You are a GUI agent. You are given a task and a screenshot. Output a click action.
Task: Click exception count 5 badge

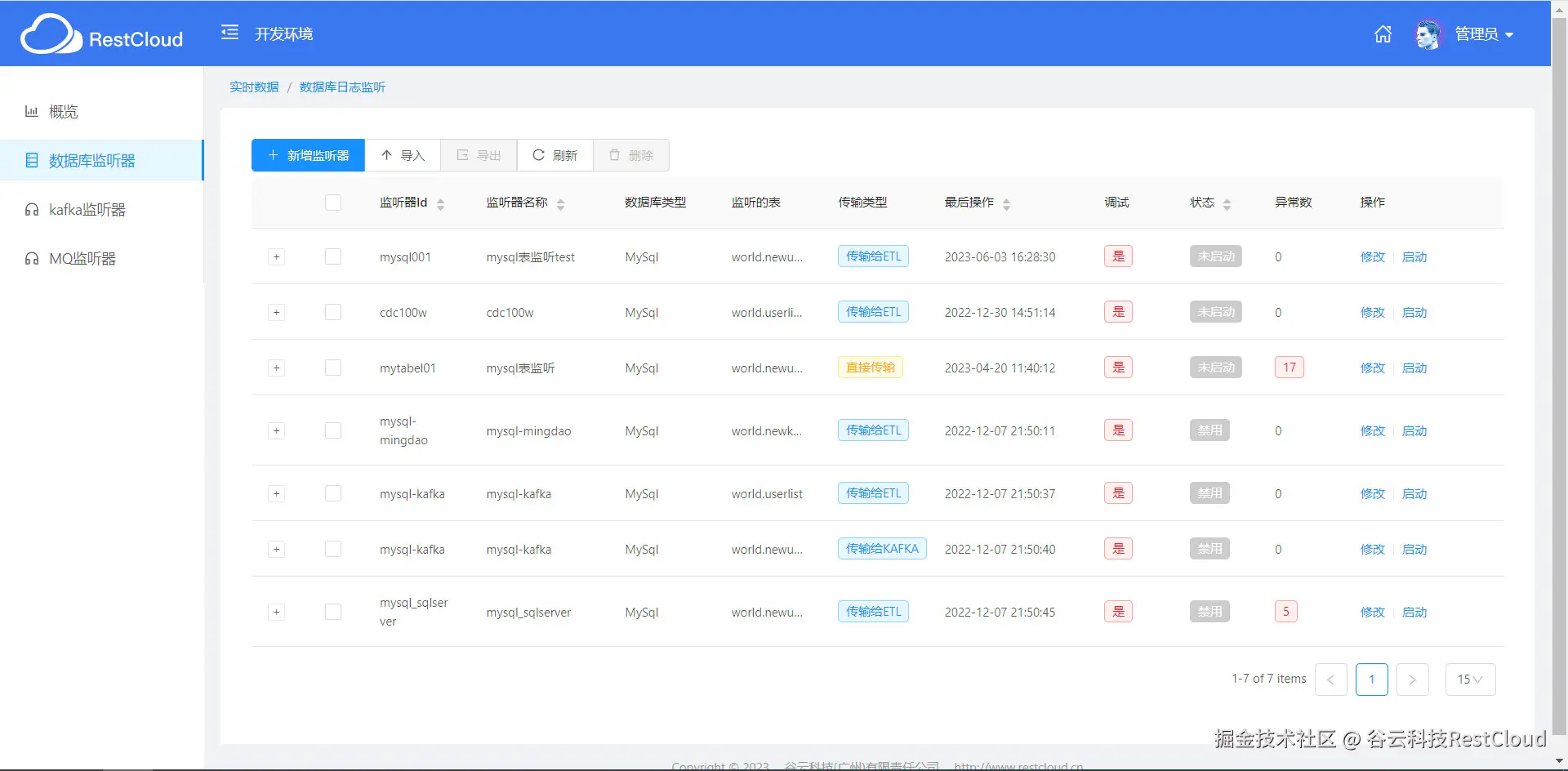[1285, 612]
